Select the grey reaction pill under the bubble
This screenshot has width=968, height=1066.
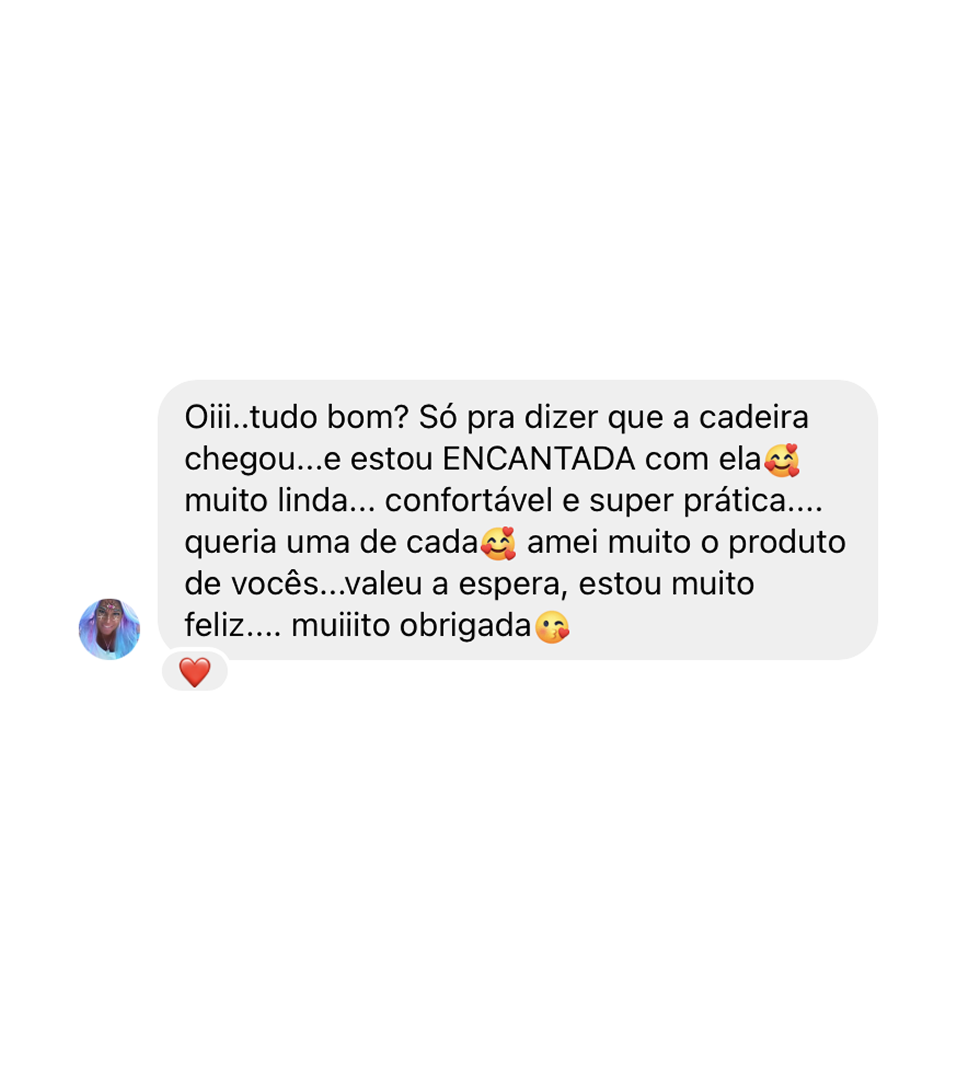coord(194,672)
